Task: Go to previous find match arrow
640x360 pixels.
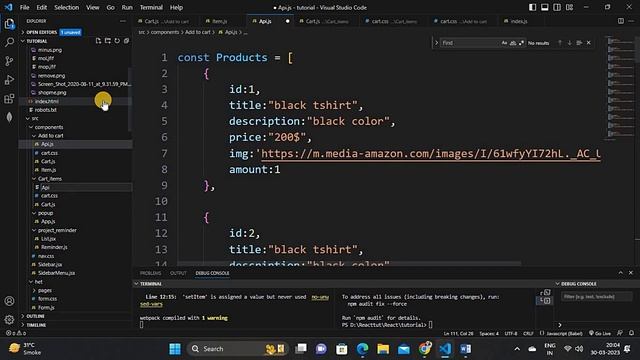Action: tap(560, 43)
